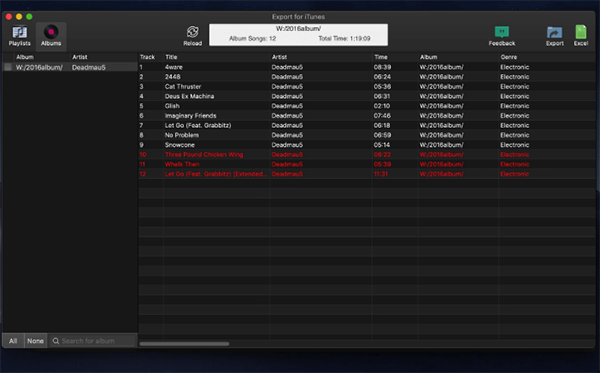Sort by Genre column header
Viewport: 600px width, 373px height.
(509, 57)
